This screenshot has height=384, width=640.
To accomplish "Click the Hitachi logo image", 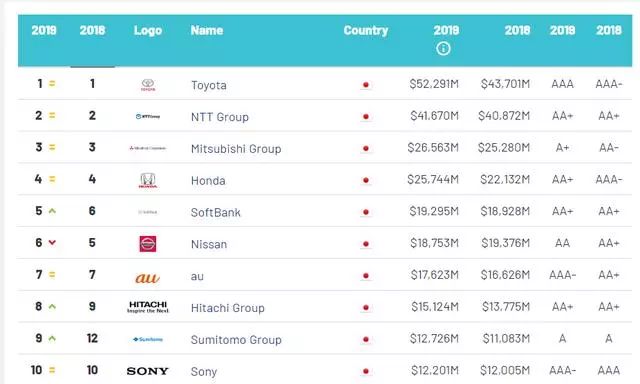I will tap(148, 307).
